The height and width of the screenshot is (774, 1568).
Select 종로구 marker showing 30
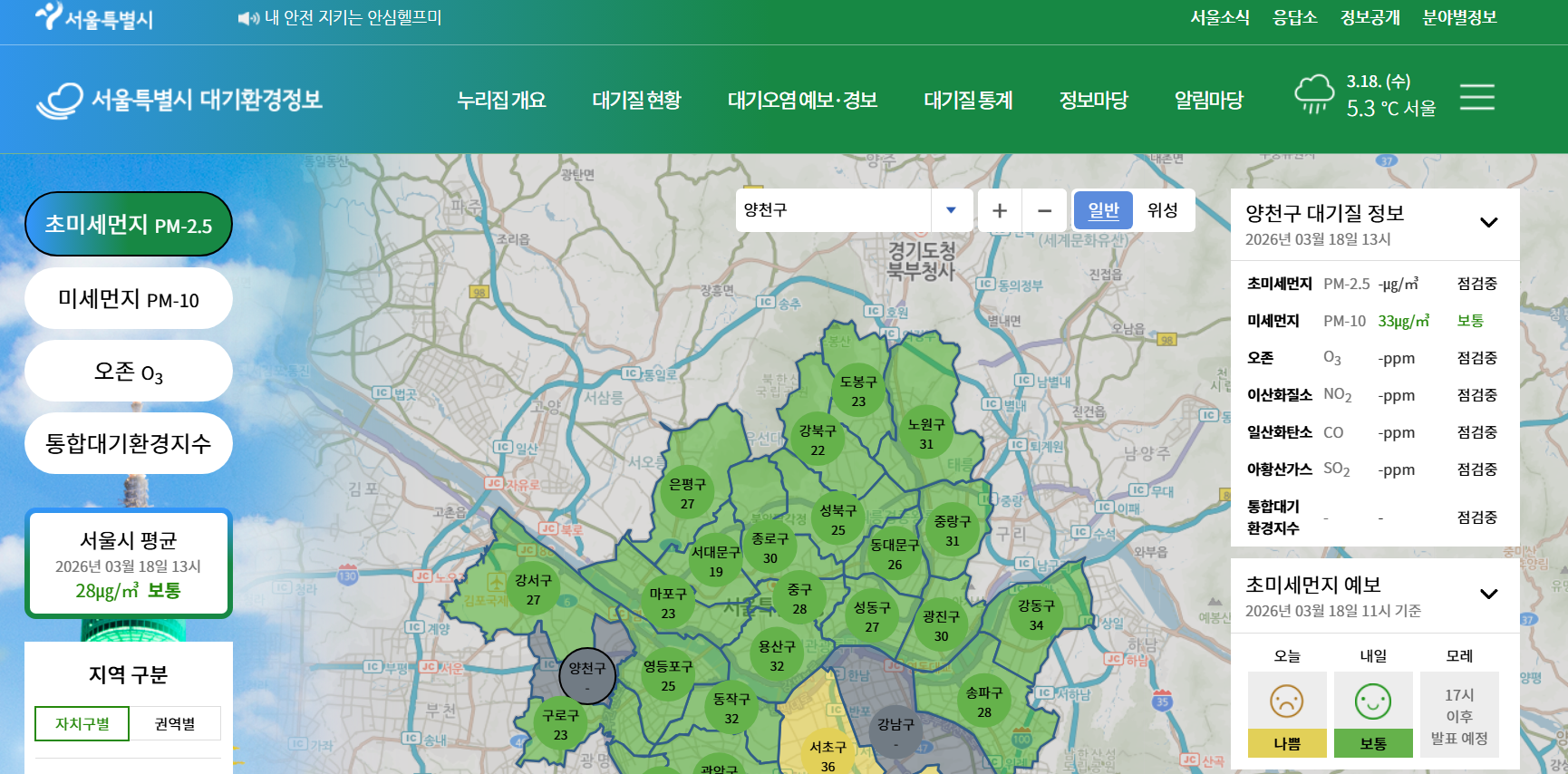[769, 547]
